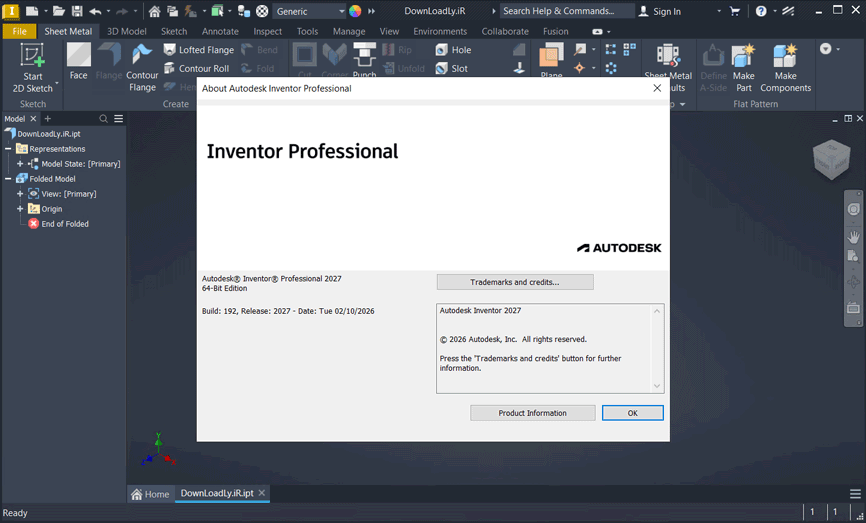866x523 pixels.
Task: Open the Collaborate tab
Action: (505, 31)
